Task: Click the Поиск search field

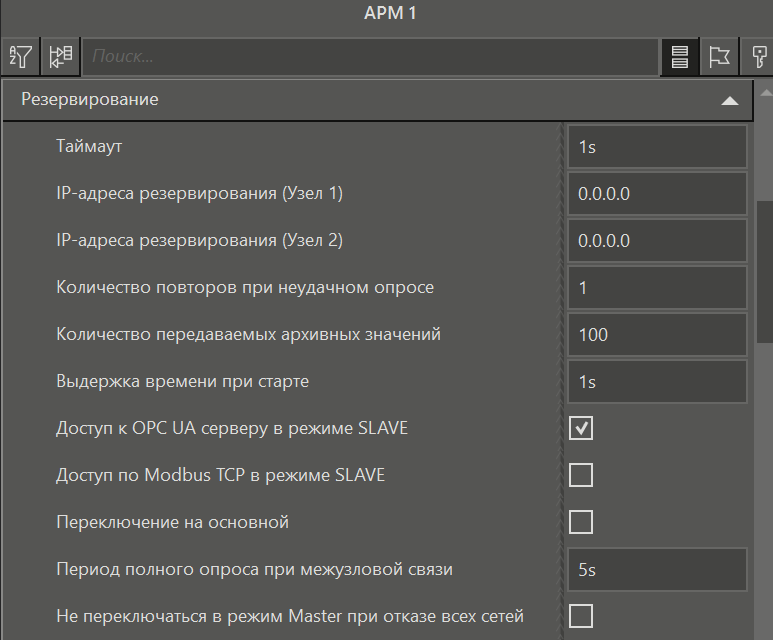Action: coord(370,57)
